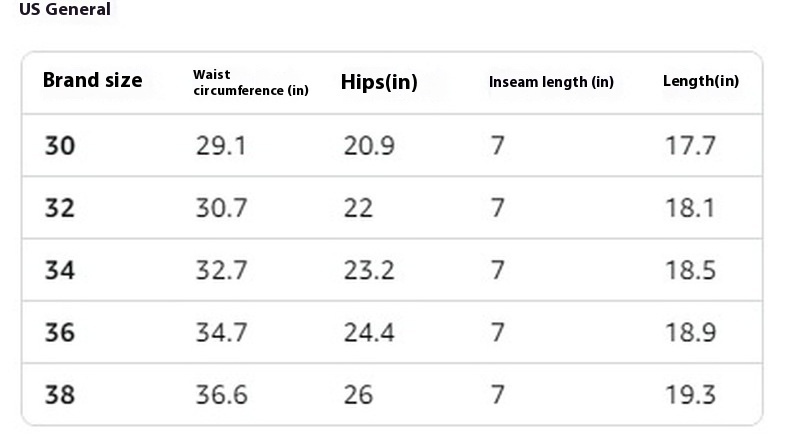Select the Brand size column header
The image size is (790, 446).
tap(93, 80)
